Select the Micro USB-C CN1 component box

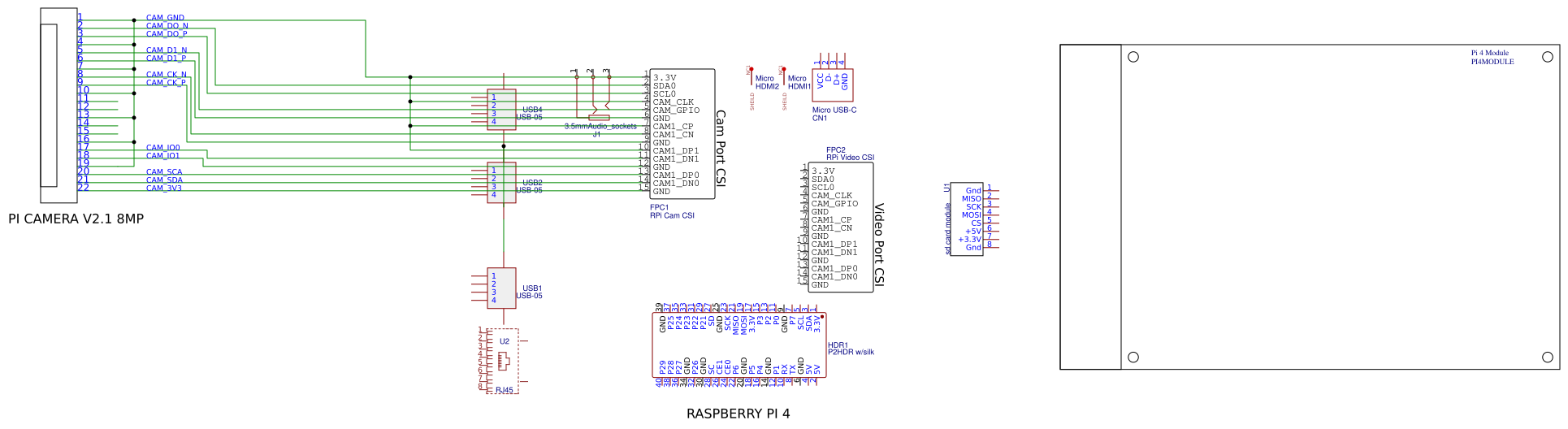click(833, 85)
